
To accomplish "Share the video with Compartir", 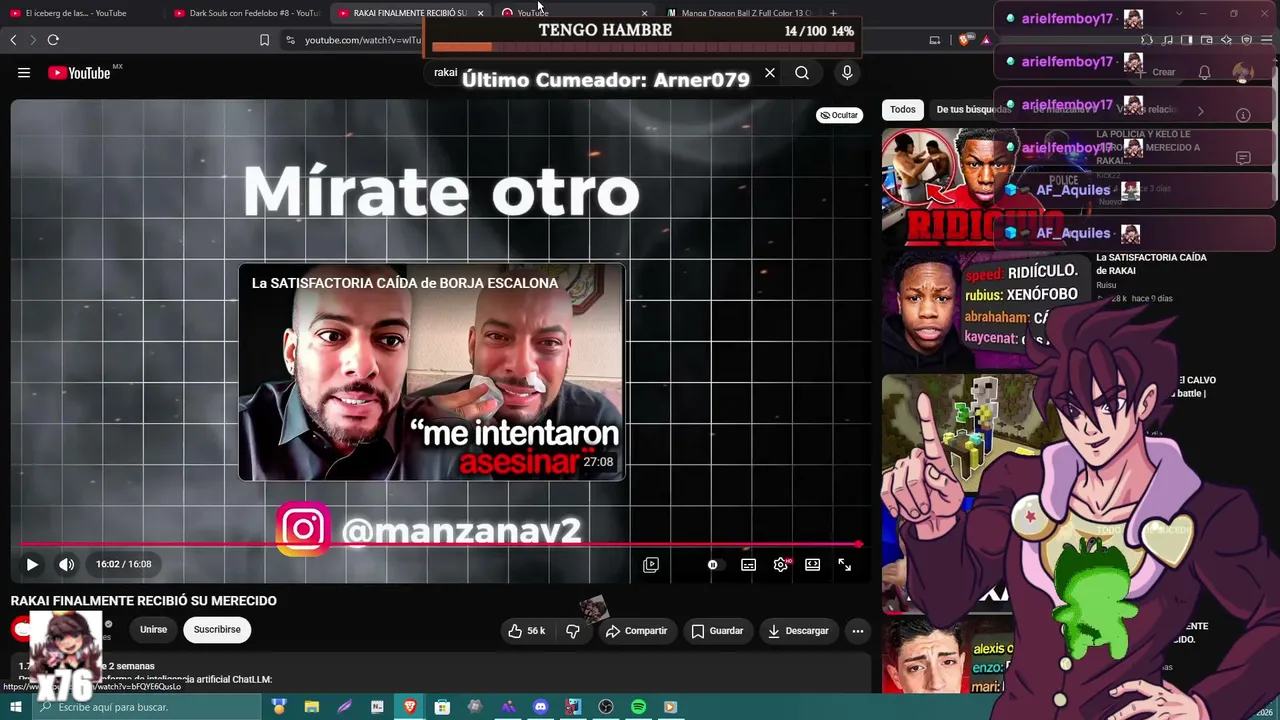I will [x=636, y=631].
